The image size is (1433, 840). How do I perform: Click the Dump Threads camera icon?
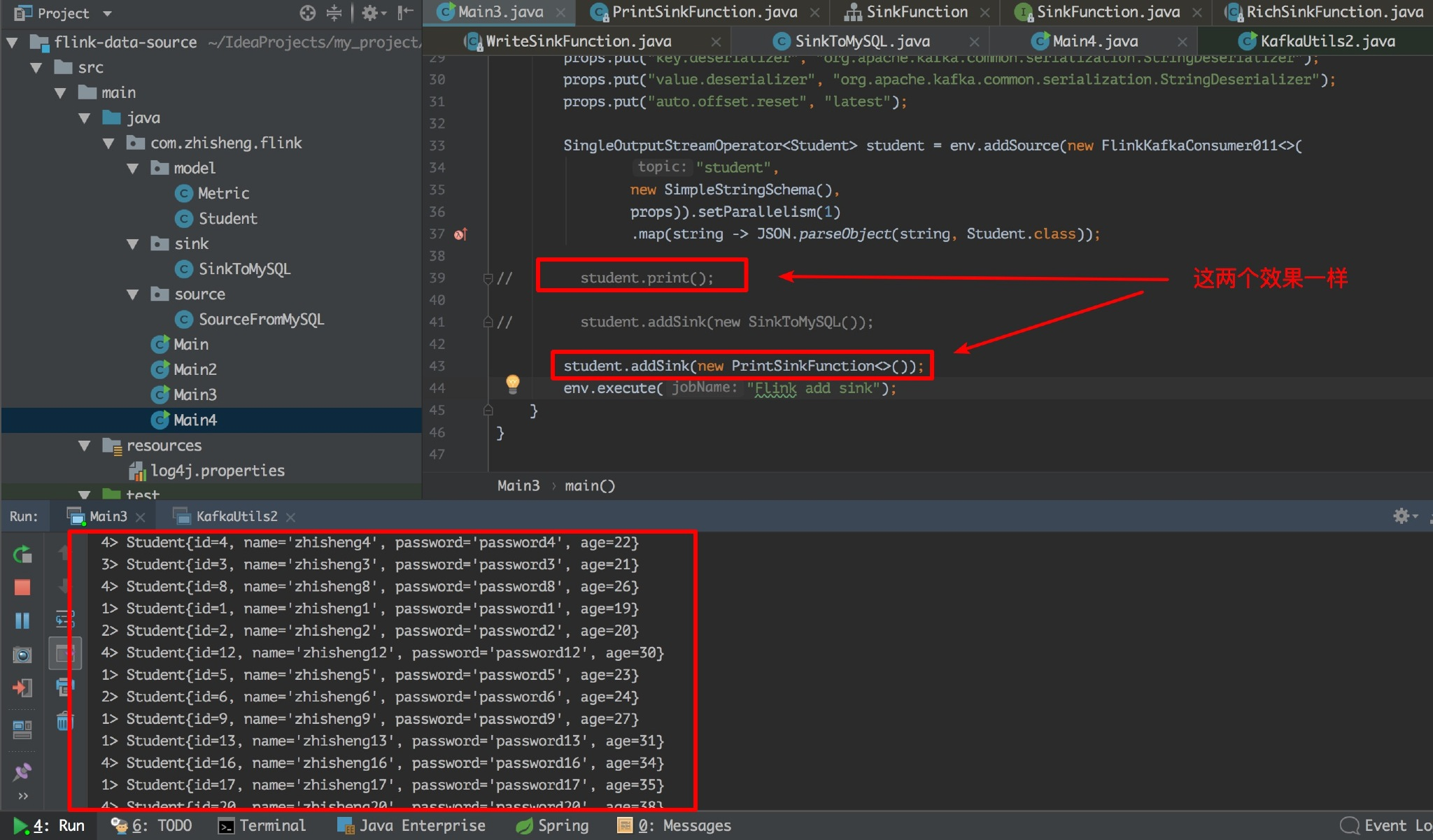(22, 655)
